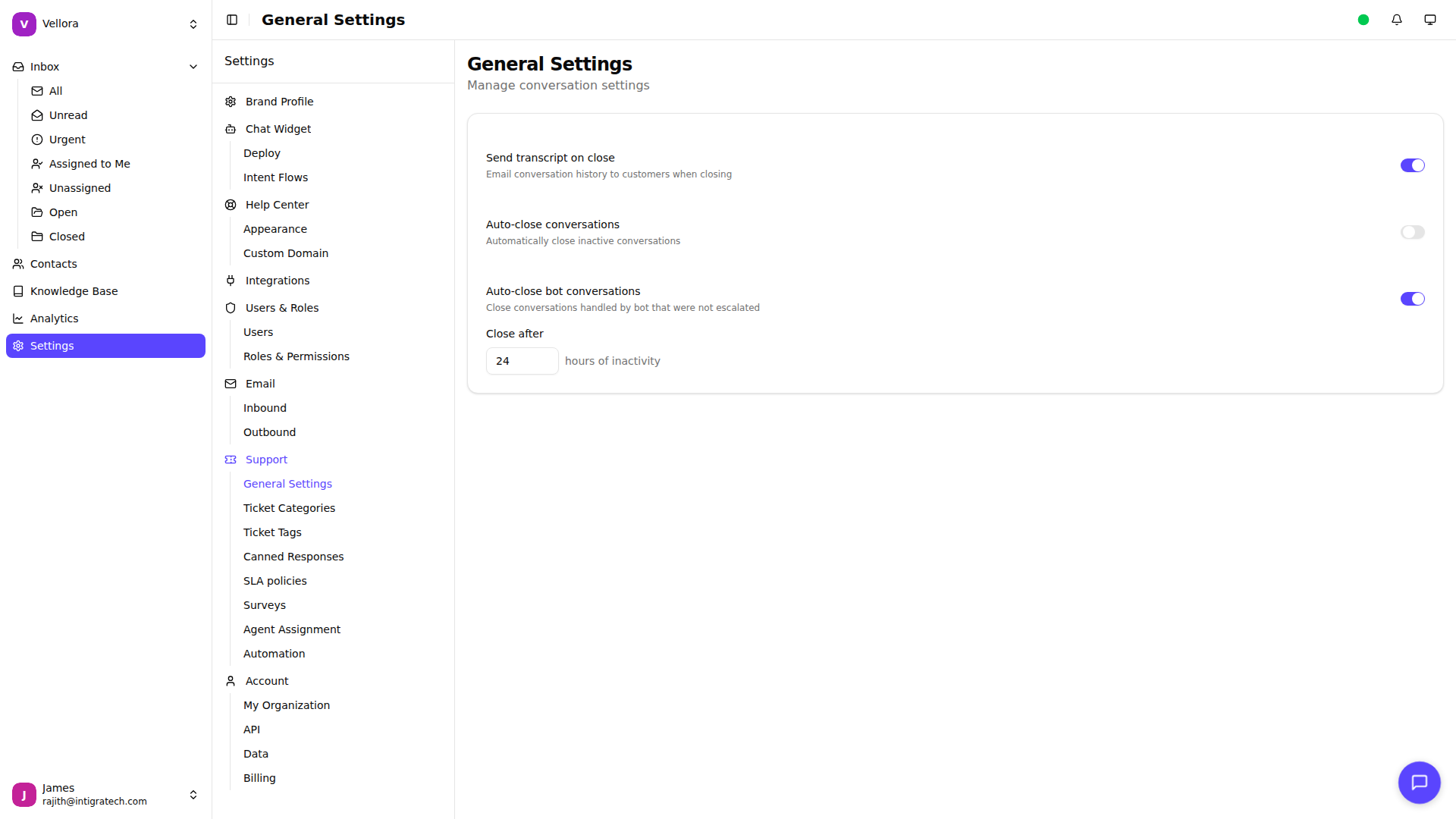This screenshot has width=1456, height=819.
Task: Click the Chat Widget bot icon
Action: pyautogui.click(x=231, y=129)
